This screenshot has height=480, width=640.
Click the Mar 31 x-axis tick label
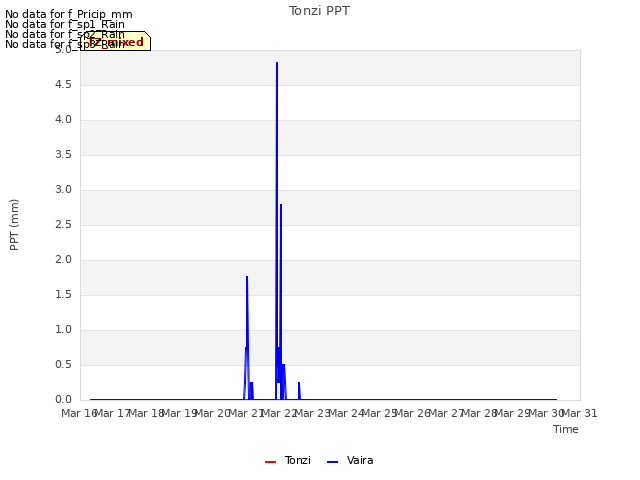coord(580,413)
